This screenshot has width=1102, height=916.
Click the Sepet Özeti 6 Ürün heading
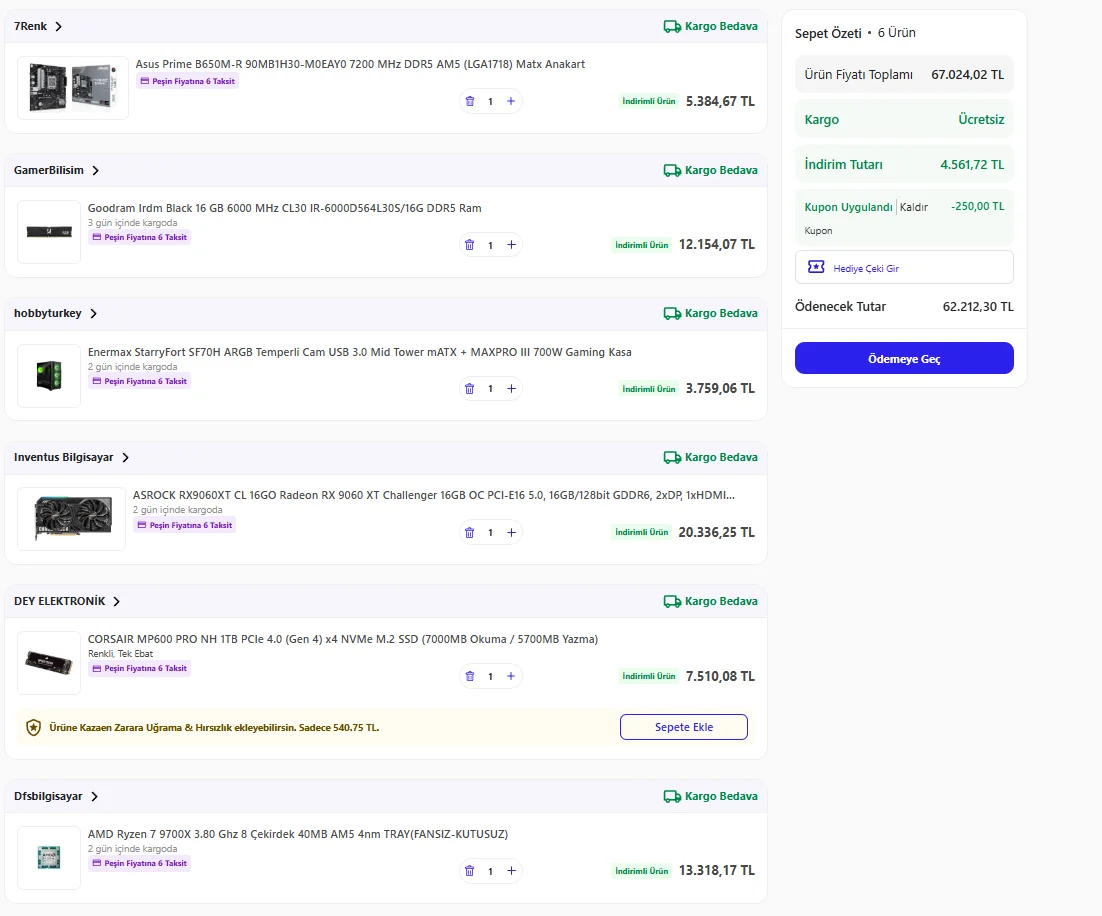click(855, 33)
